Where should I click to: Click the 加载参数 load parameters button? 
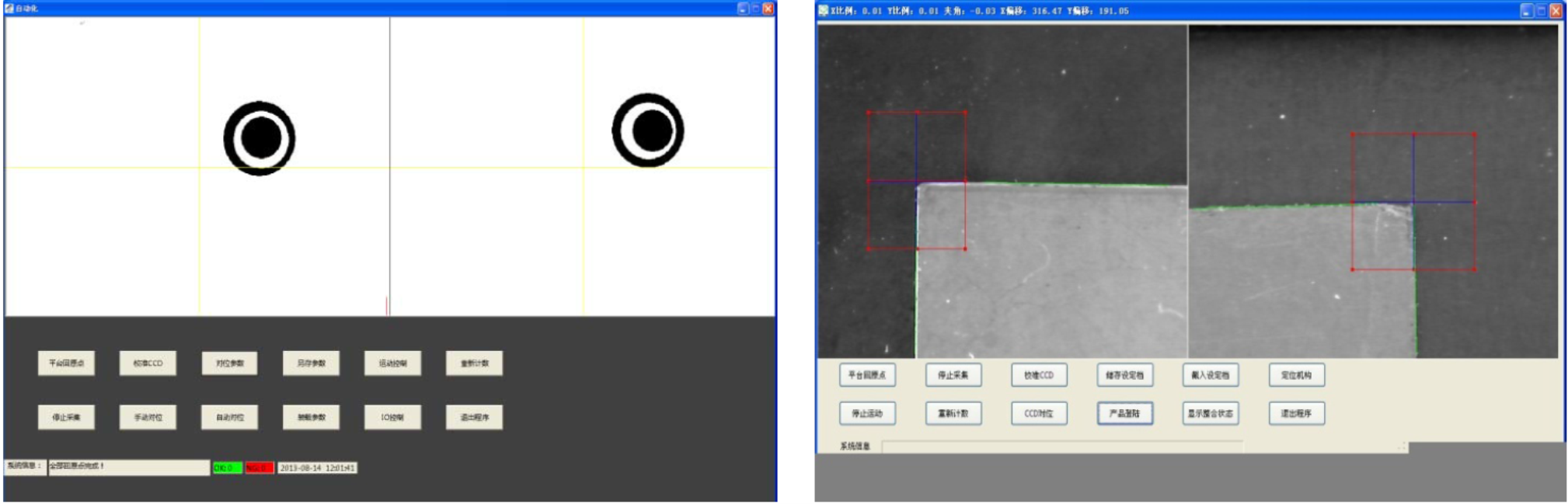tap(311, 417)
